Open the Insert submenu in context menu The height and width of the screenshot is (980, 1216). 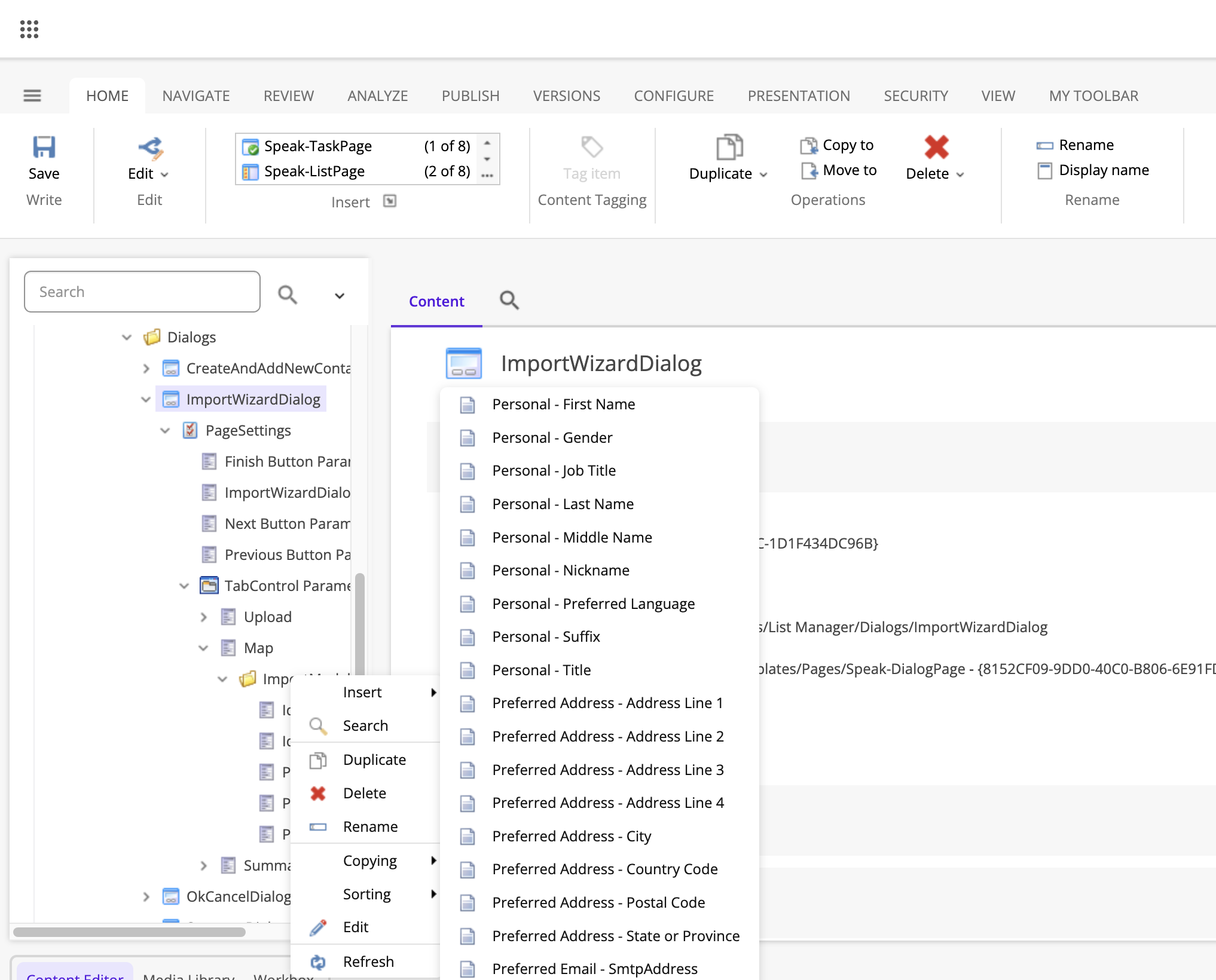(365, 693)
